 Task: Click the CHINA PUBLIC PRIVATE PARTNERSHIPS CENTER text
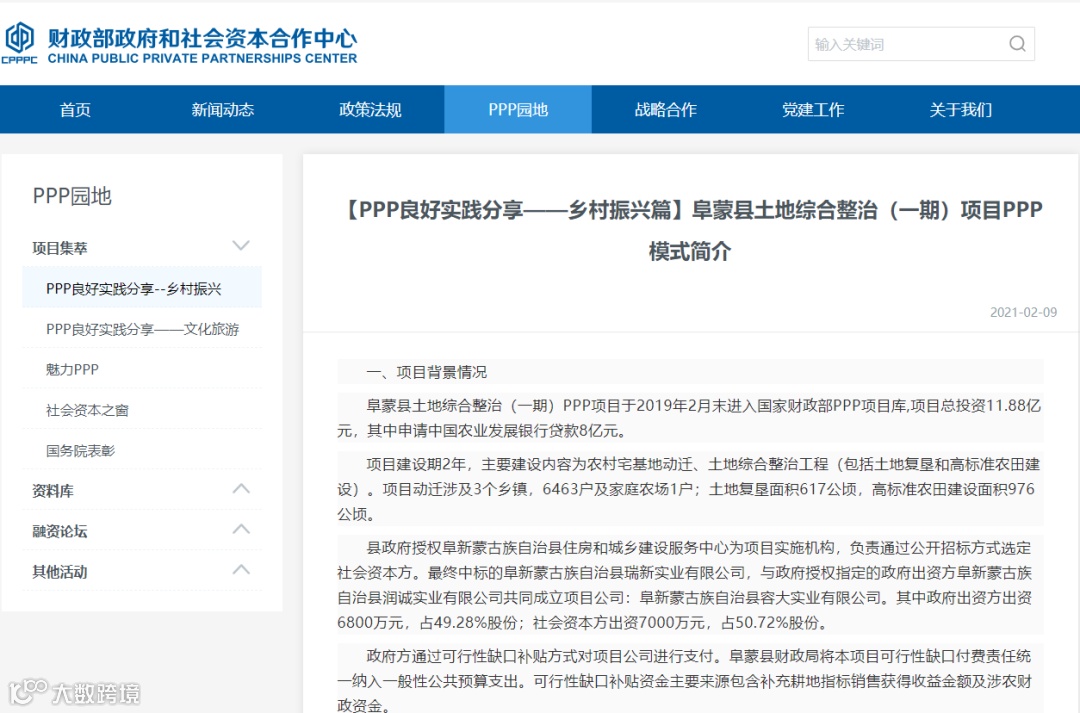[202, 59]
